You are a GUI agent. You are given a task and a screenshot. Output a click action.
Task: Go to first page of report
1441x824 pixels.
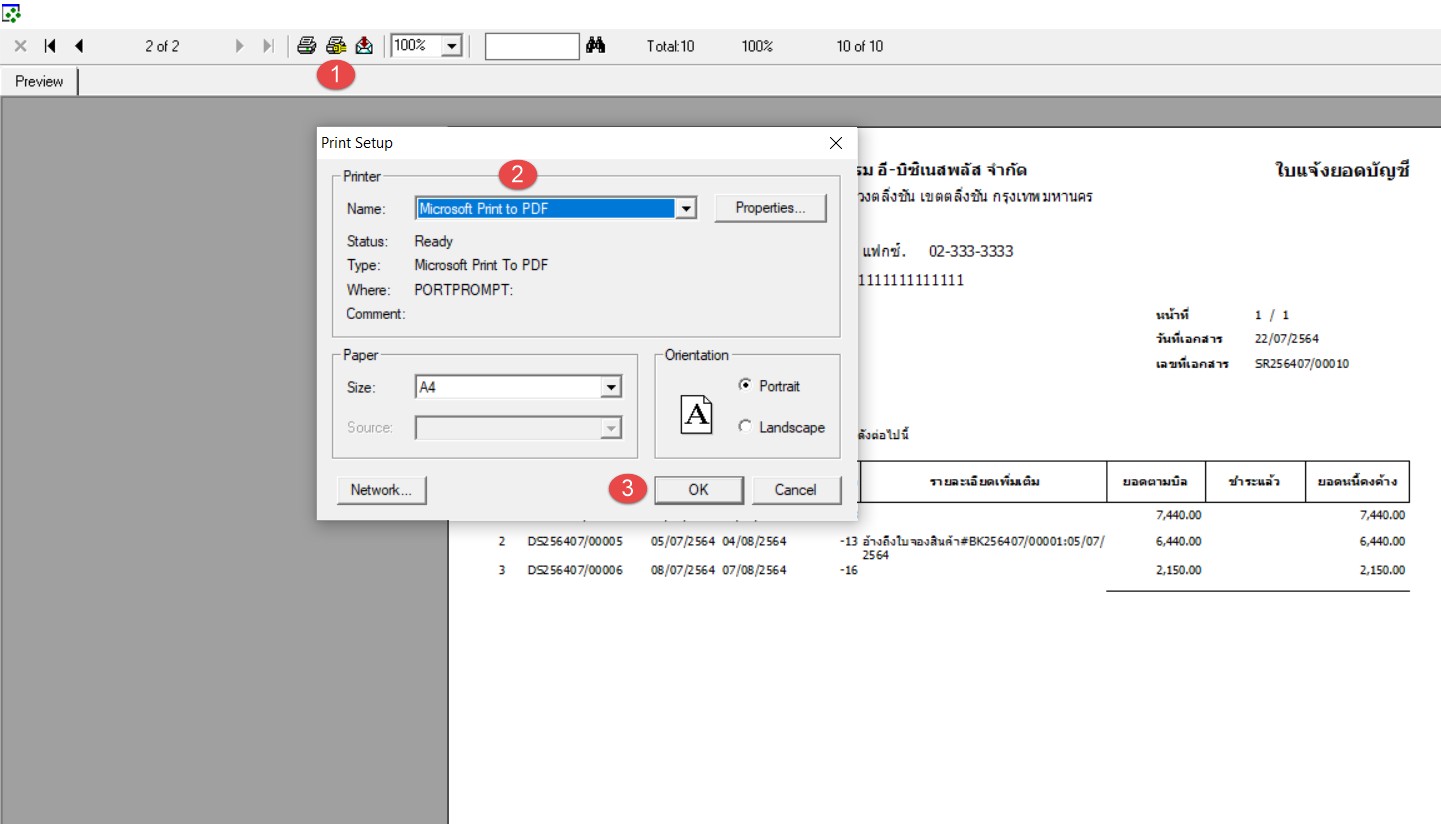coord(50,46)
